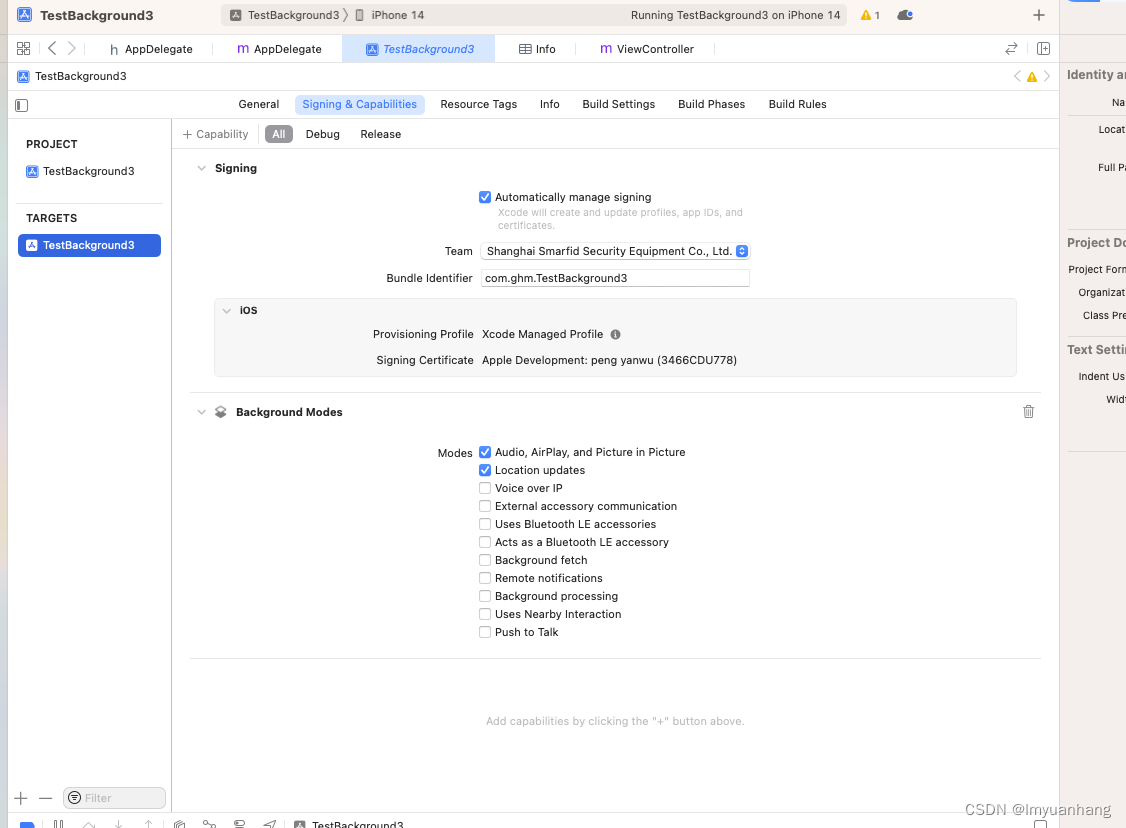Open the Build Settings tab

pos(618,104)
